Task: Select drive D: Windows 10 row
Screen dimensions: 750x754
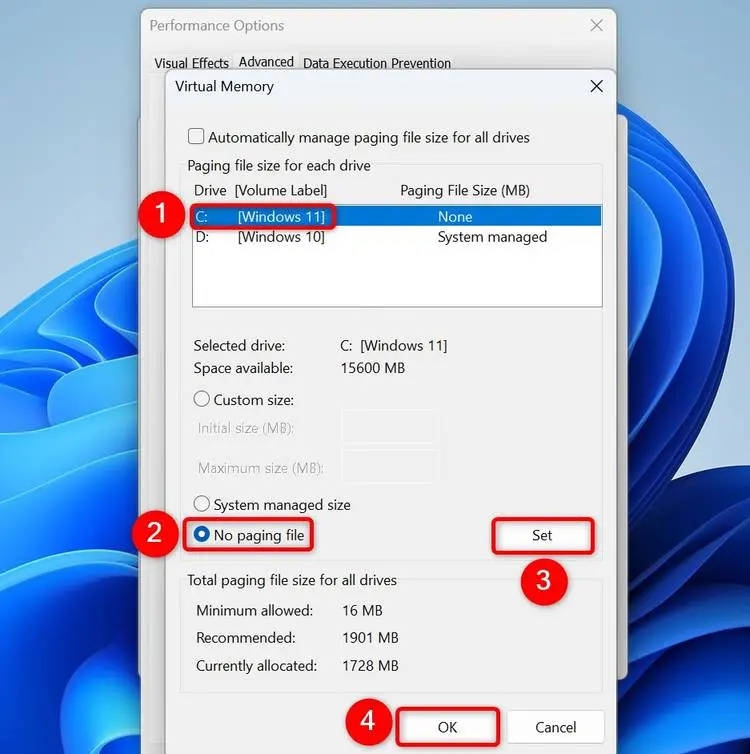Action: 397,237
